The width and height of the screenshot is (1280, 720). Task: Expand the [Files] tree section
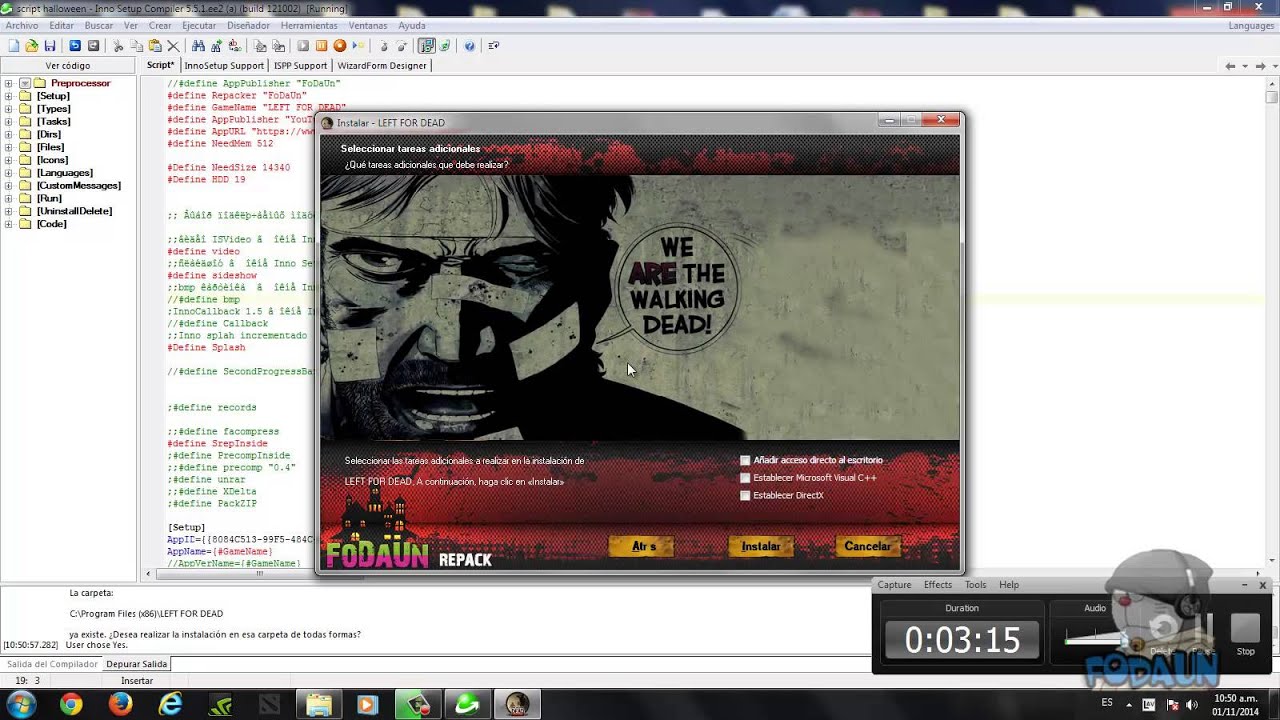click(9, 147)
